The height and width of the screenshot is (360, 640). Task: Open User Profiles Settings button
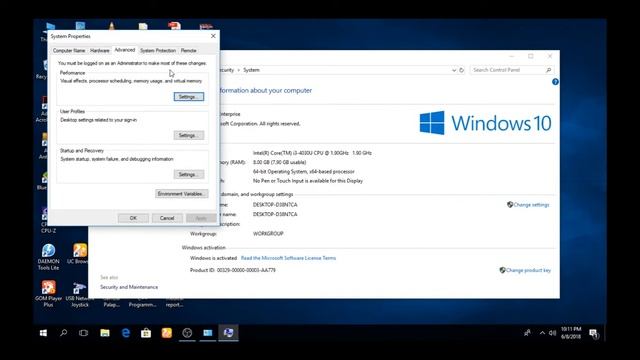(189, 135)
